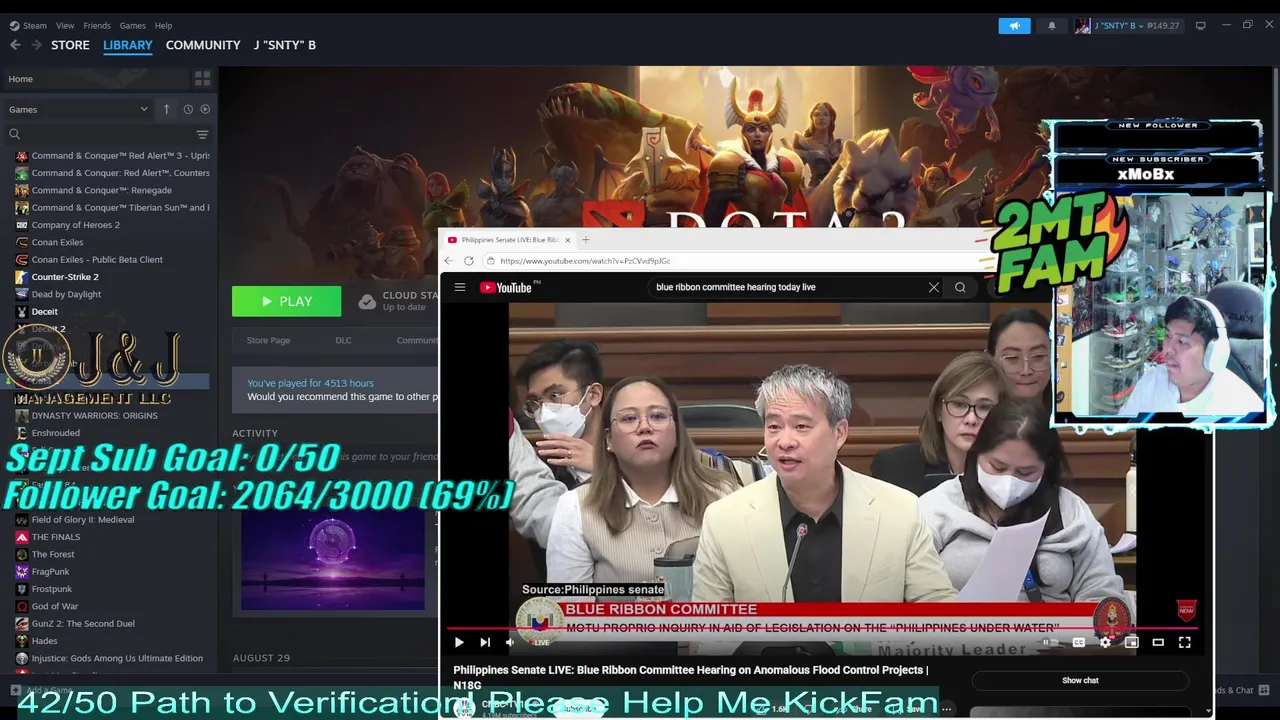Viewport: 1280px width, 720px height.
Task: Close the Philippines Senate LIVE browser tab
Action: click(567, 240)
